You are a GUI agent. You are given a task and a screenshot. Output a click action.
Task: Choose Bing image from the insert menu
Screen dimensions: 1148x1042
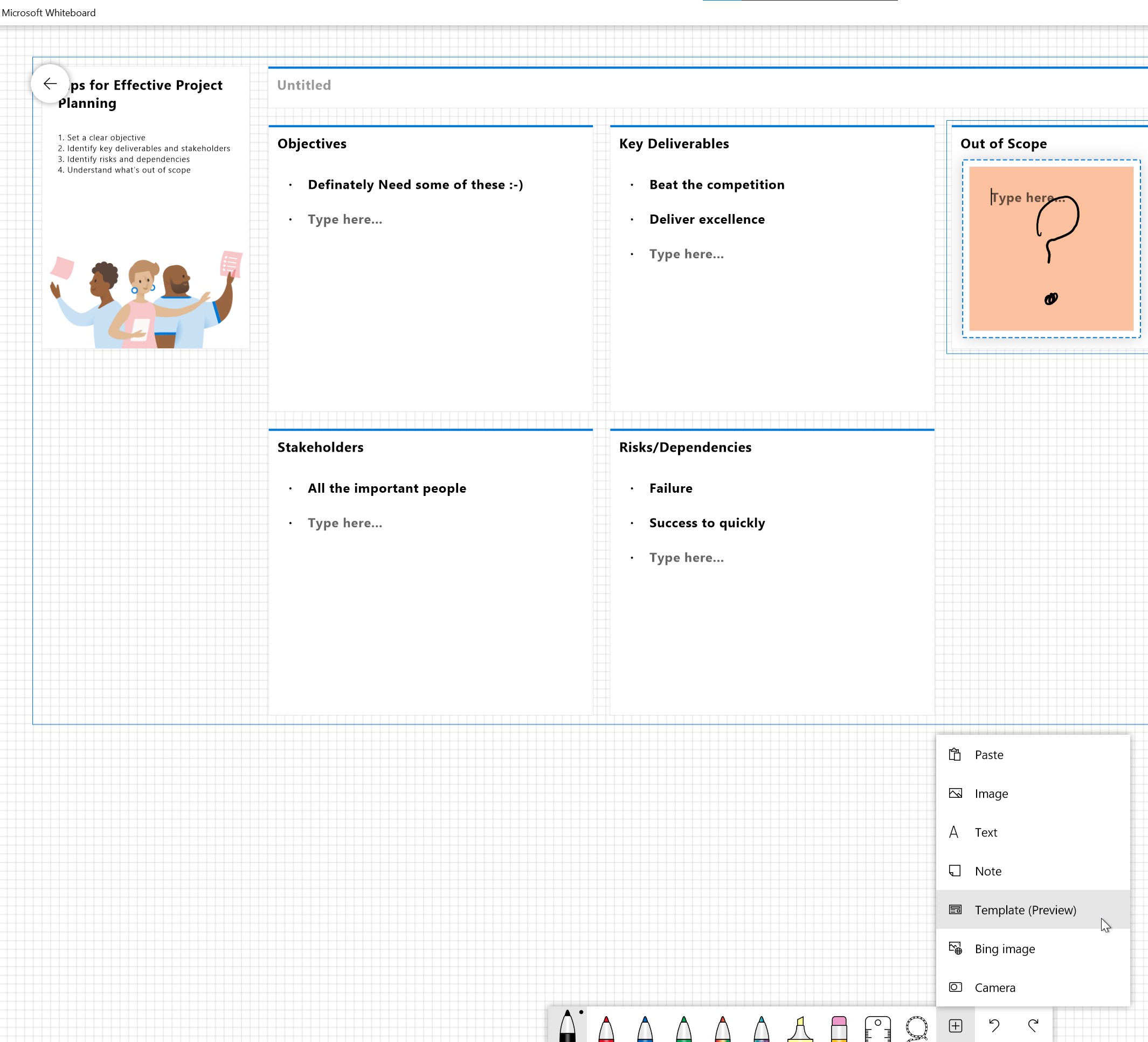point(1005,948)
